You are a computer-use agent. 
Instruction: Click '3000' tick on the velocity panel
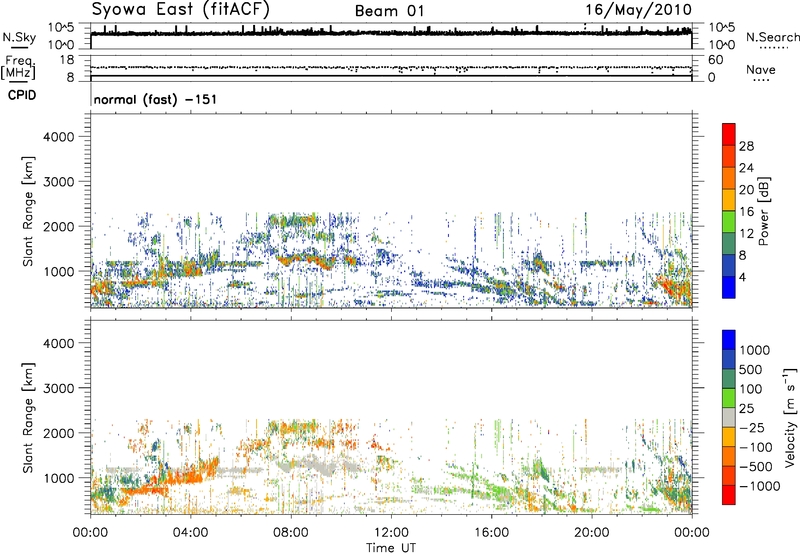pos(58,388)
